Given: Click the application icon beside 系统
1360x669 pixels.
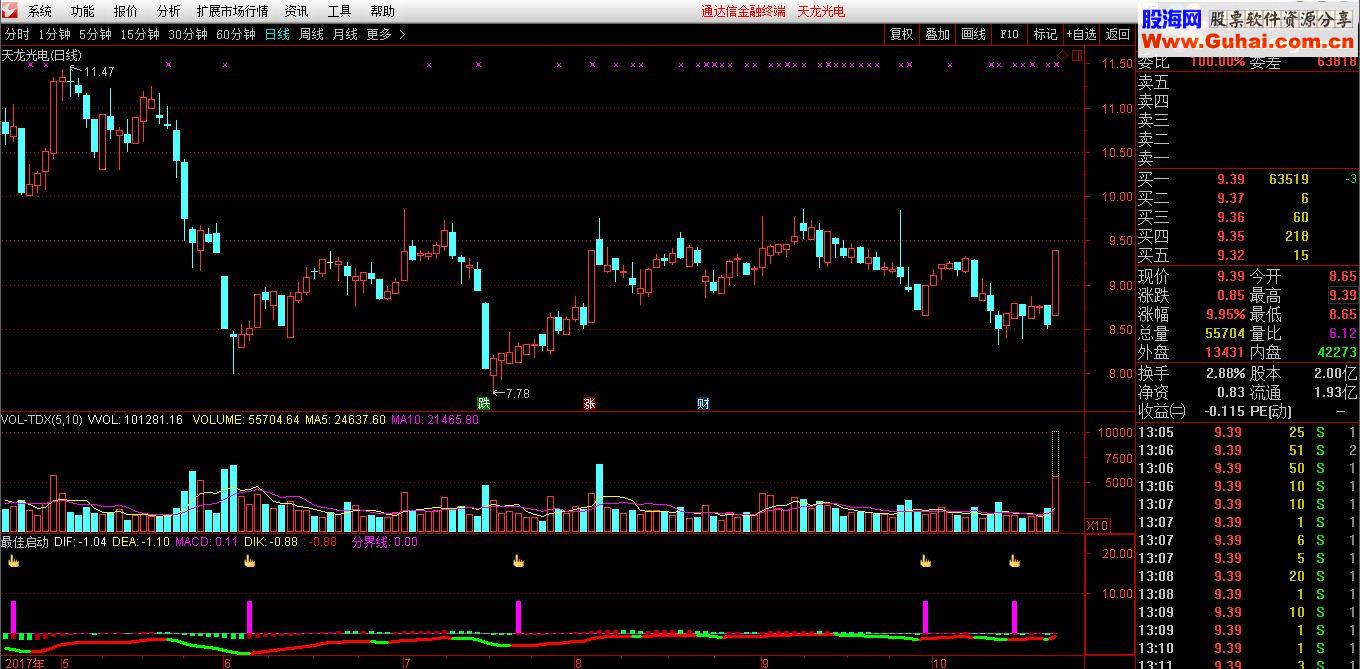Looking at the screenshot, I should (11, 11).
